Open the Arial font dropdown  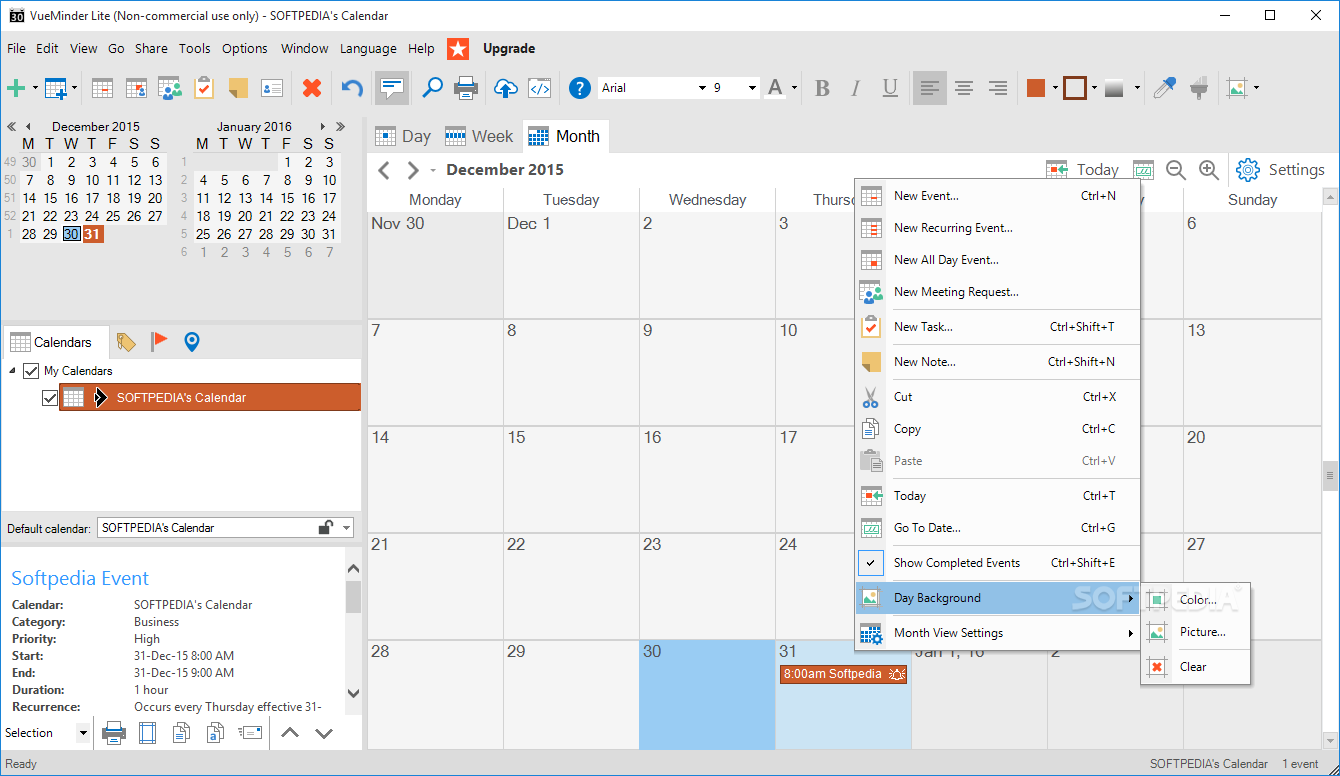tap(702, 88)
